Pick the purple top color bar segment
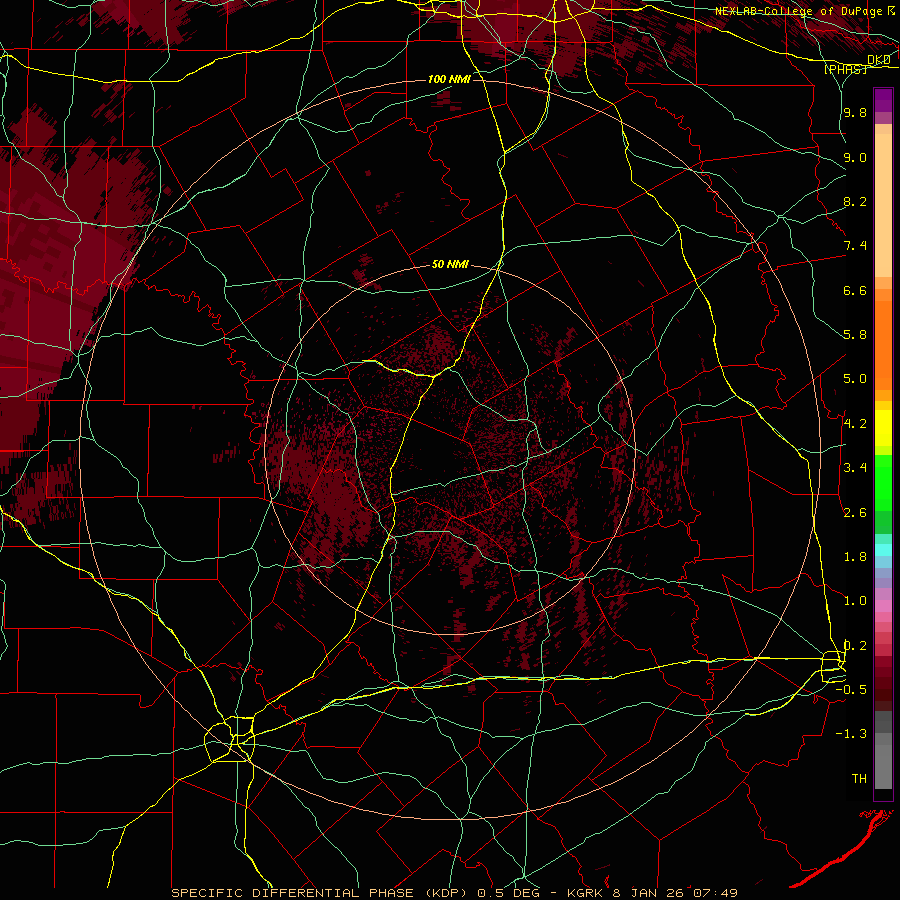Image resolution: width=900 pixels, height=900 pixels. tap(883, 100)
